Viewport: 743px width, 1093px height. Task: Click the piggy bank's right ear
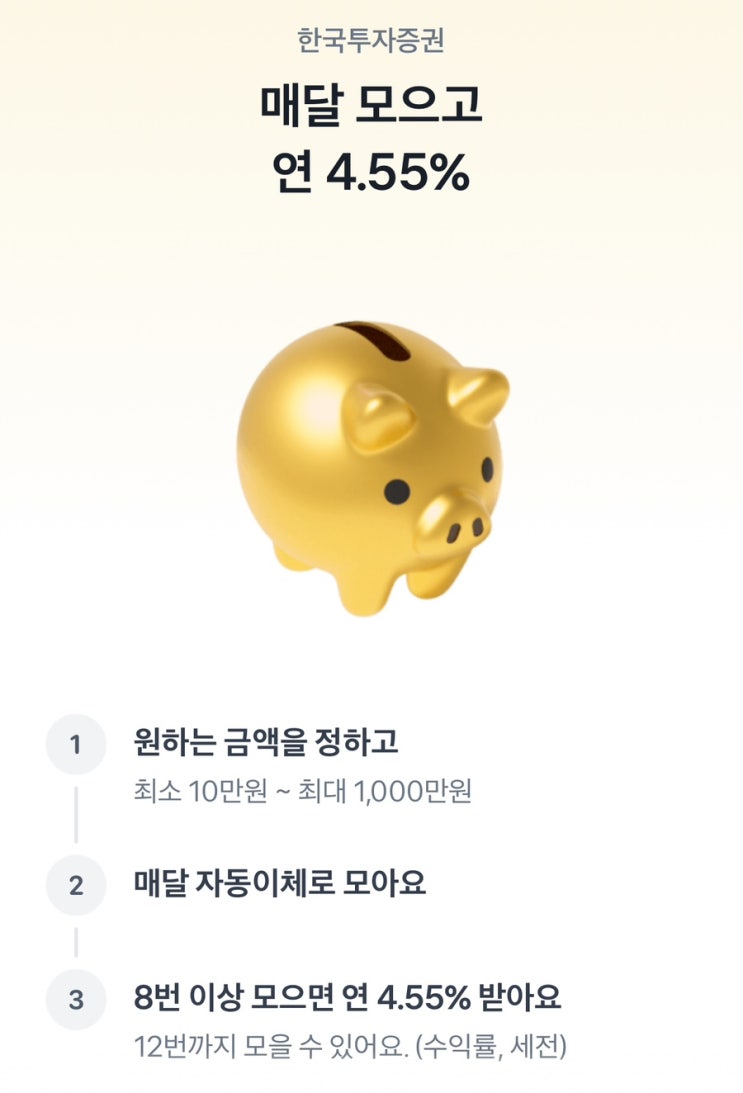pos(478,393)
